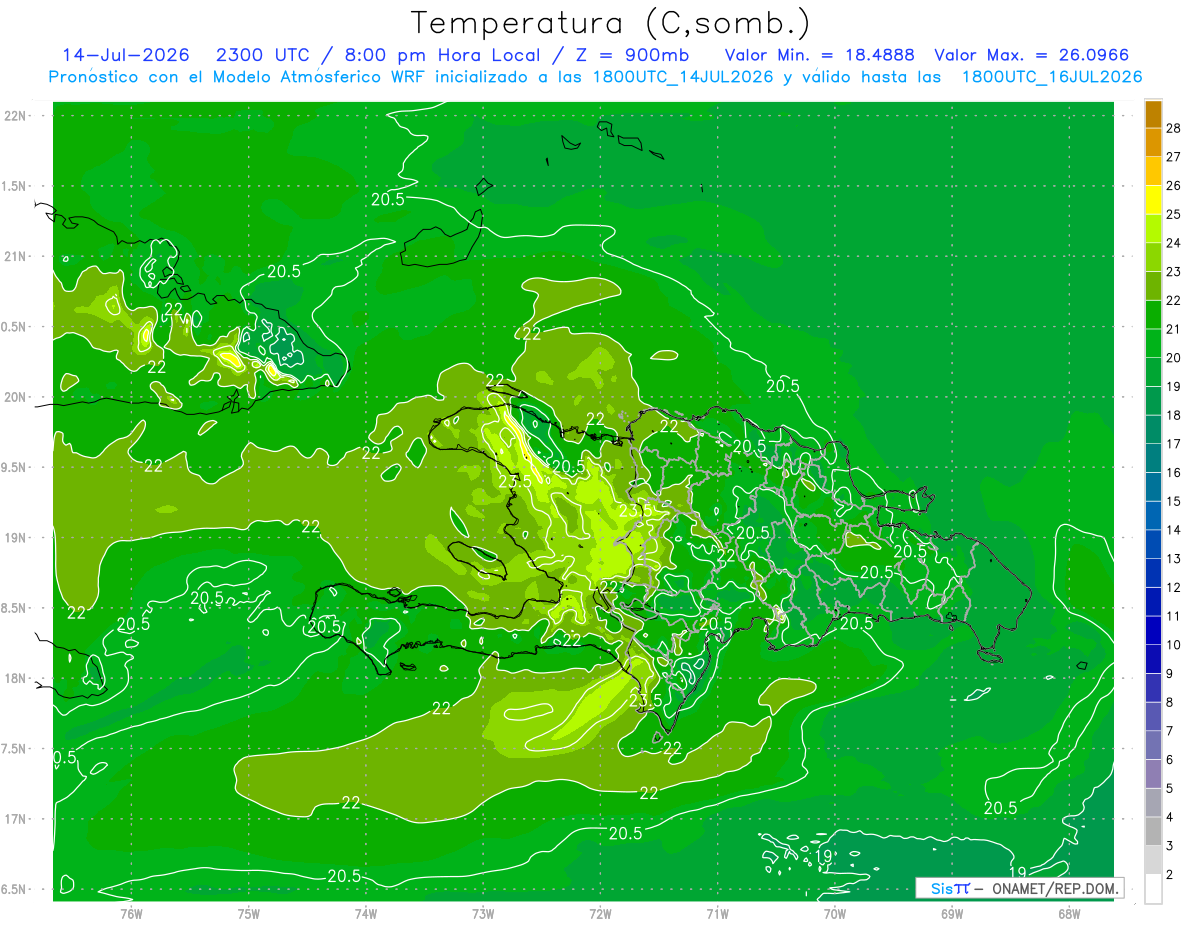Select the level text "Z = 900mb"
The height and width of the screenshot is (927, 1200).
(x=631, y=55)
